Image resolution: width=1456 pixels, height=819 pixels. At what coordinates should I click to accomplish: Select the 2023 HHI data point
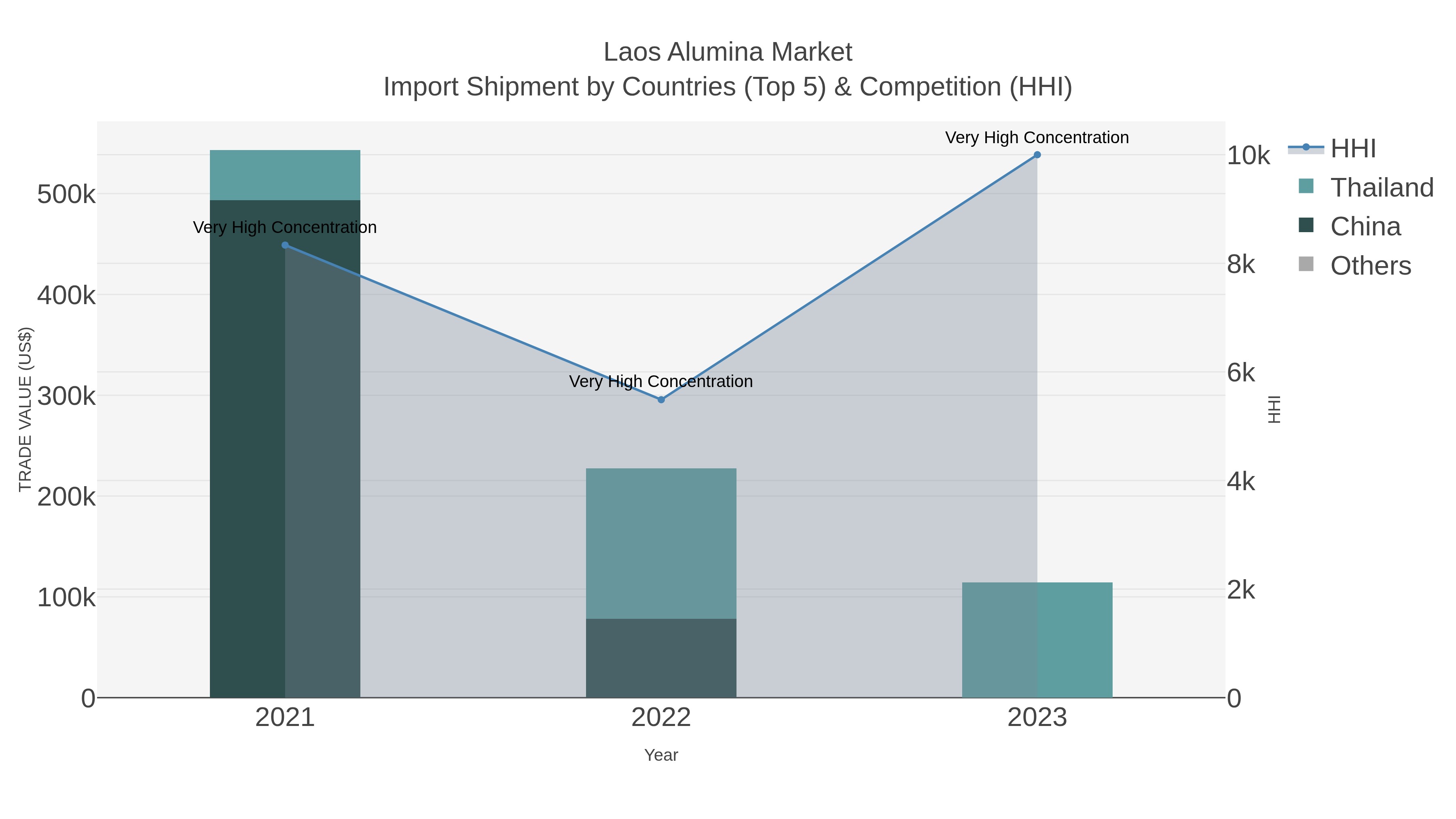[x=1037, y=155]
